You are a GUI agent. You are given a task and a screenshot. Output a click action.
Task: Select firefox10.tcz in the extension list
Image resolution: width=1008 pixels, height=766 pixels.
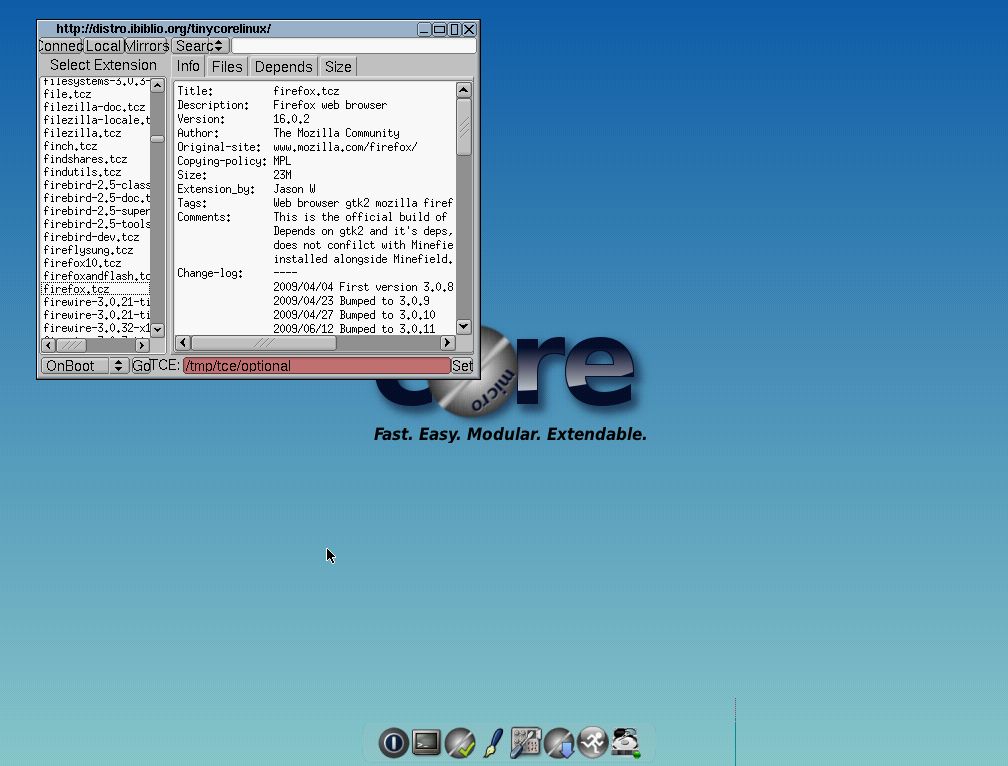click(96, 263)
